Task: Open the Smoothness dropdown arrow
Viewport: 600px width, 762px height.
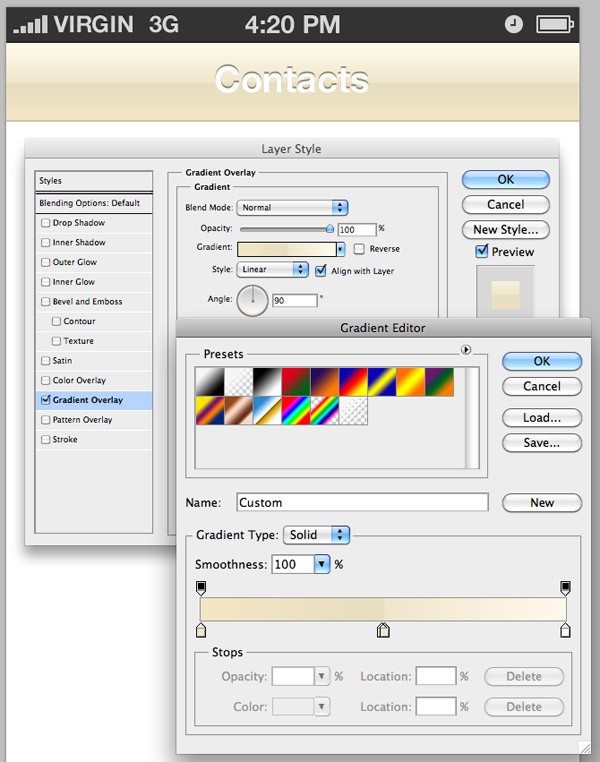Action: [322, 564]
